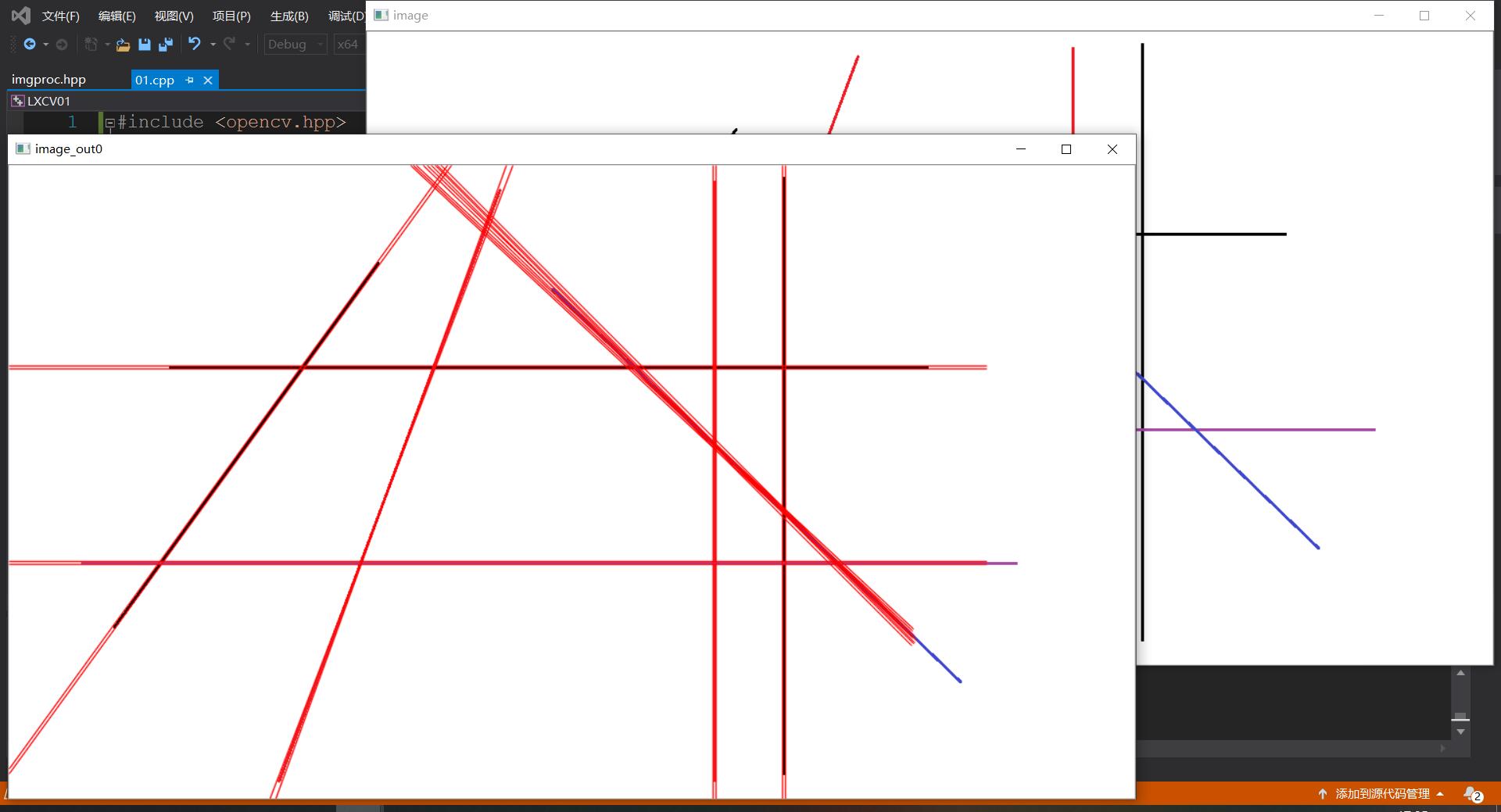Viewport: 1501px width, 812px height.
Task: Open the LXCV01 project scope dropdown
Action: point(186,101)
